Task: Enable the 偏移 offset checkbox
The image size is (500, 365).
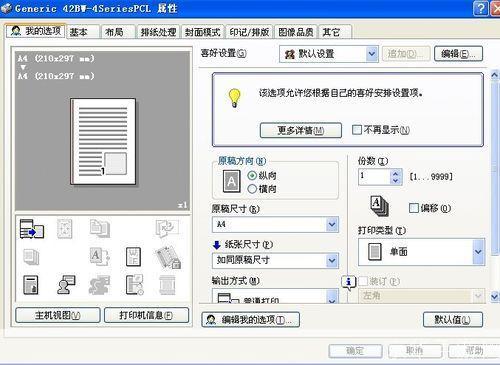Action: click(414, 208)
